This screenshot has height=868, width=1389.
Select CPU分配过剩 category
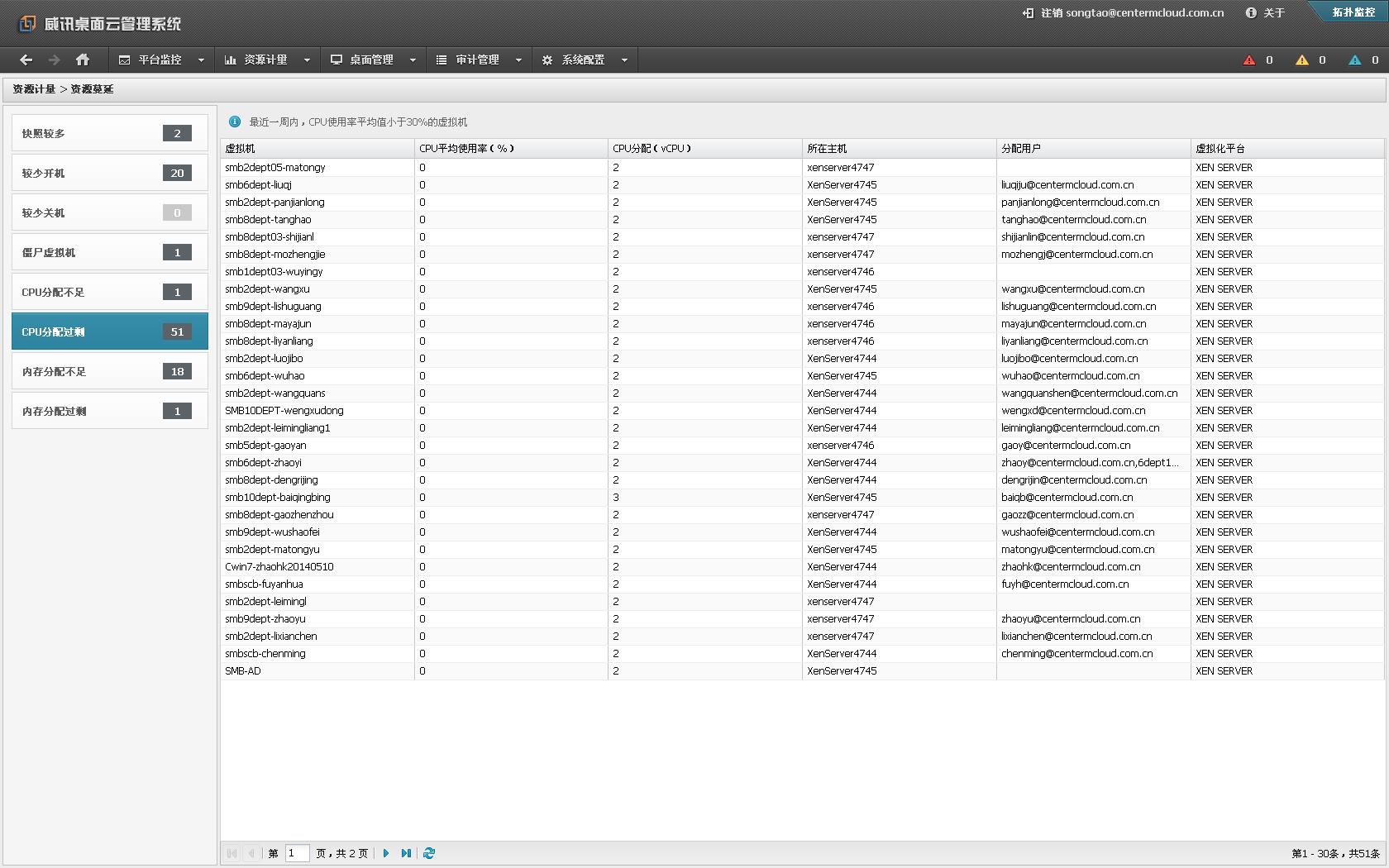(x=110, y=331)
